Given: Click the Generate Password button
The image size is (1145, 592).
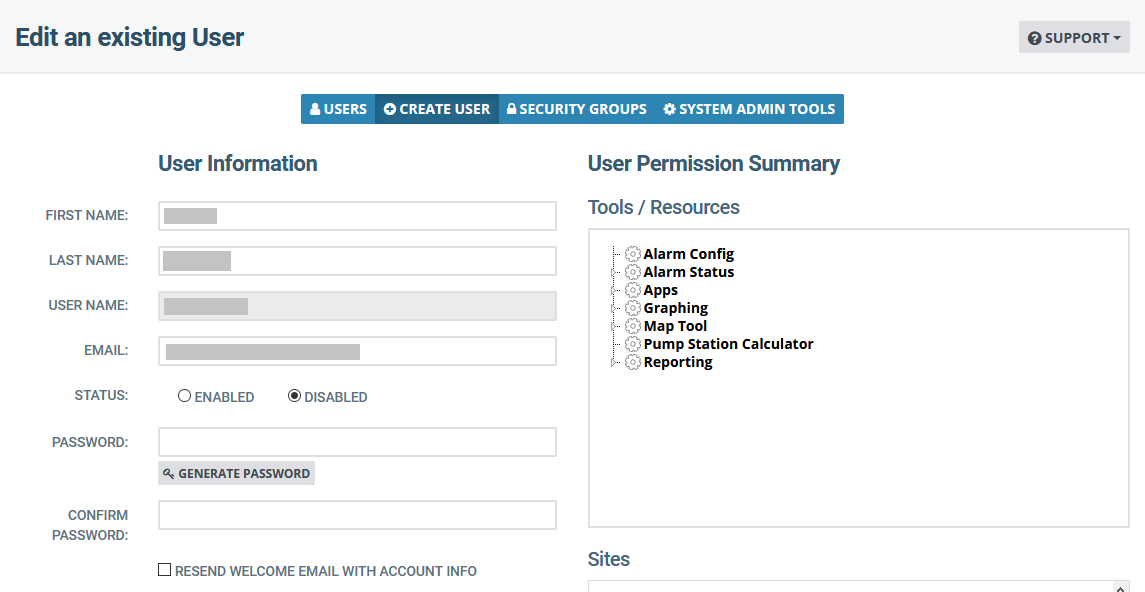Looking at the screenshot, I should (237, 473).
